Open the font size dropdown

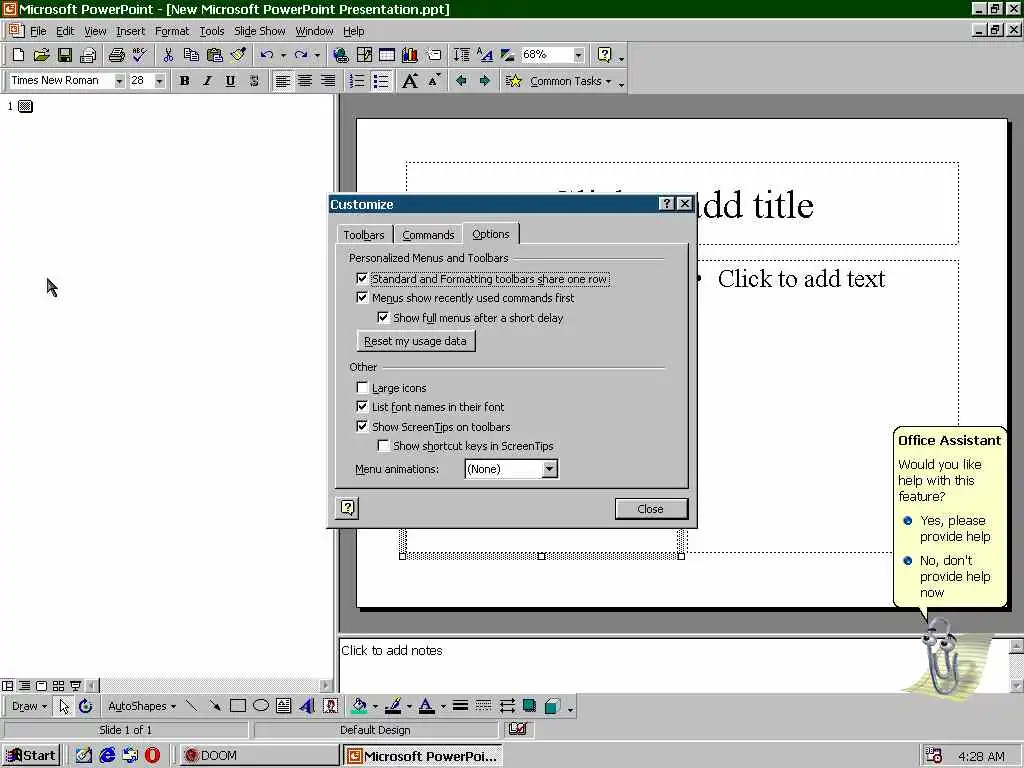click(x=159, y=81)
